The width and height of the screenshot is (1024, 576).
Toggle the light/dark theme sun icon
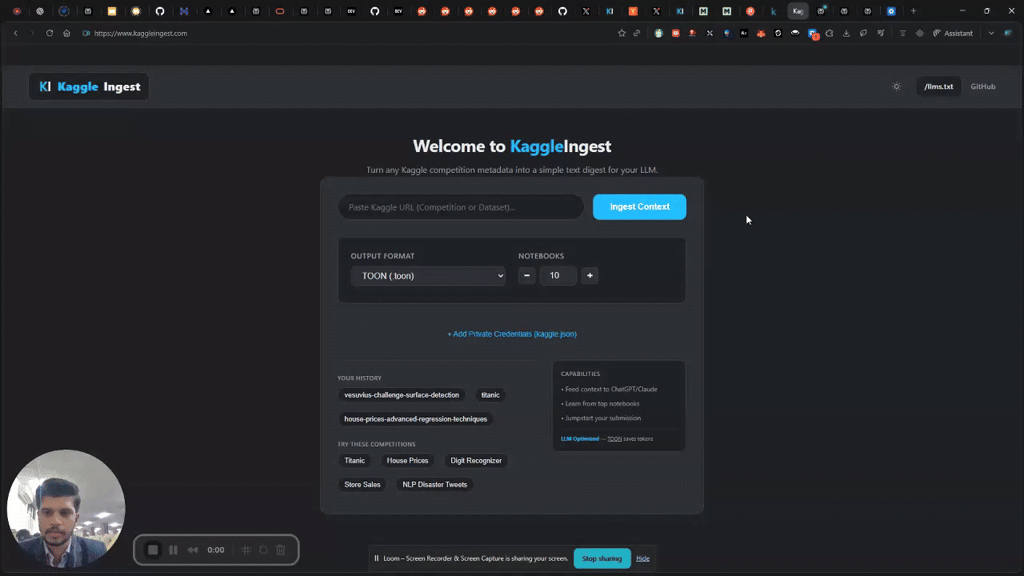pyautogui.click(x=896, y=86)
